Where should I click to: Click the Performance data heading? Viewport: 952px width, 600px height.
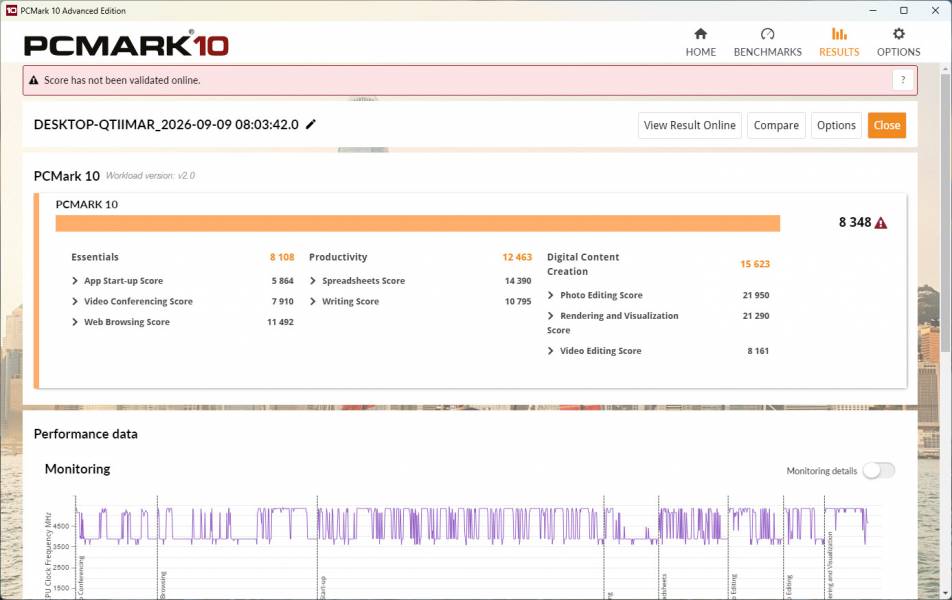click(x=86, y=434)
